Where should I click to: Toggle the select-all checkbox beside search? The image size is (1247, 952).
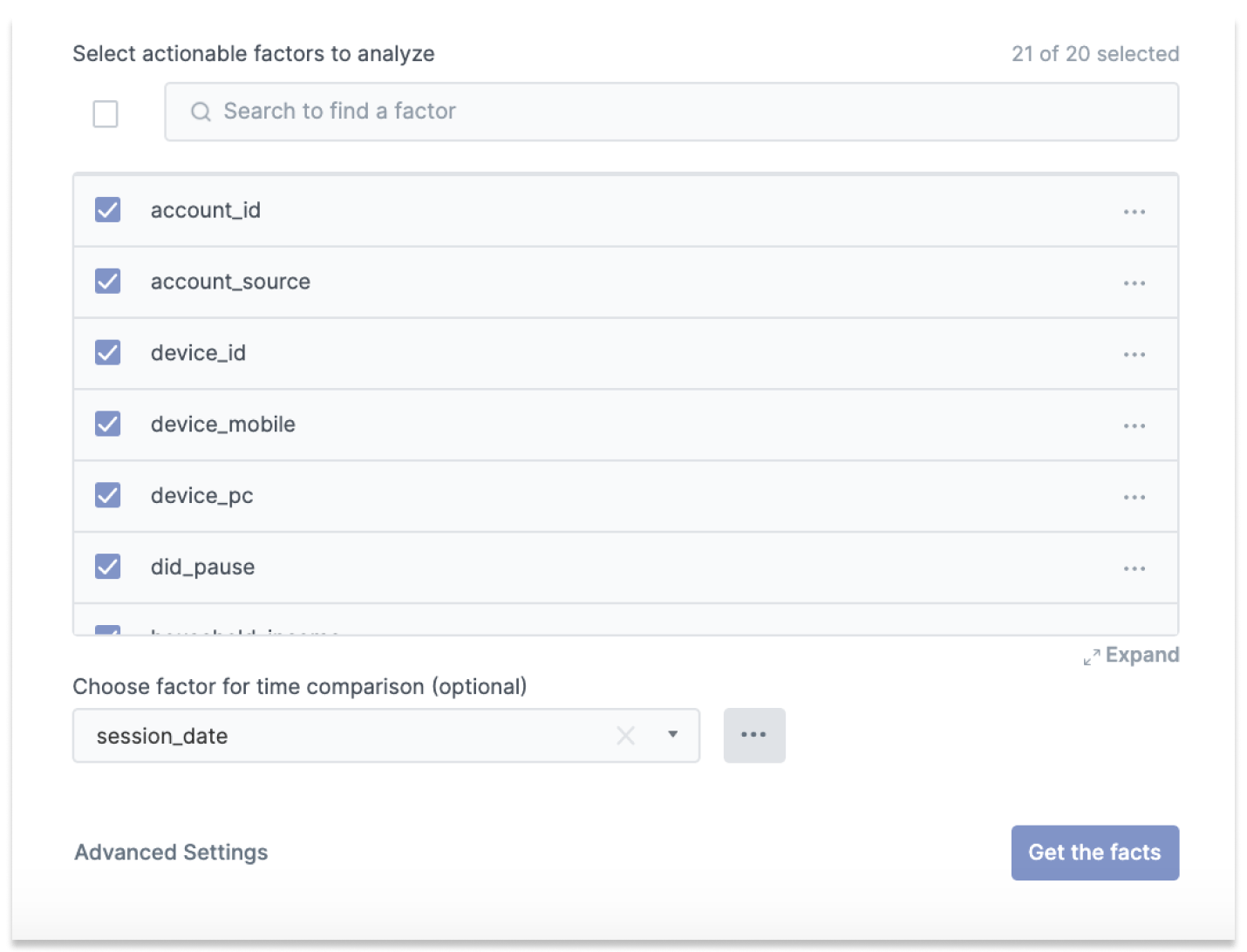pos(106,113)
